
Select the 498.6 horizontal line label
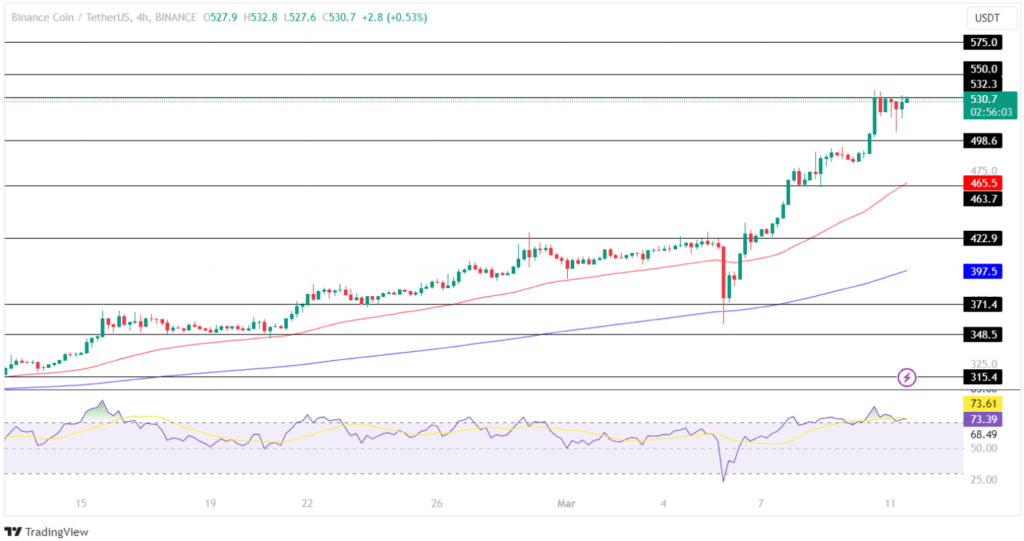[983, 140]
